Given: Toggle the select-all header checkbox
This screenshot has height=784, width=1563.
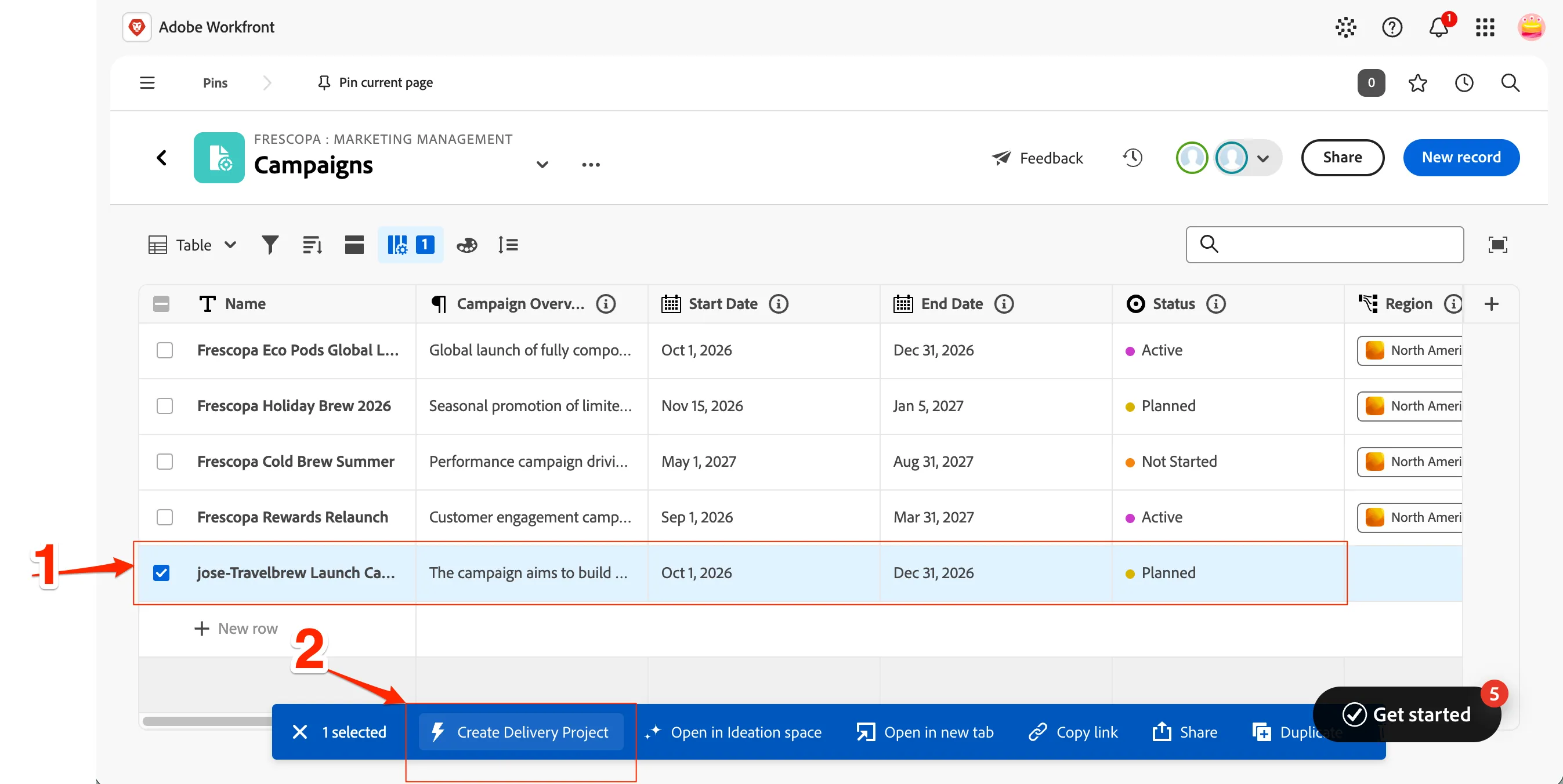Looking at the screenshot, I should click(x=161, y=304).
